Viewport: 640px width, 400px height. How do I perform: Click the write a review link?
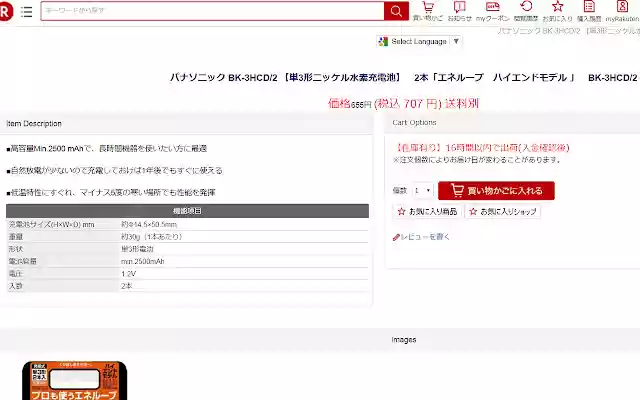[425, 237]
